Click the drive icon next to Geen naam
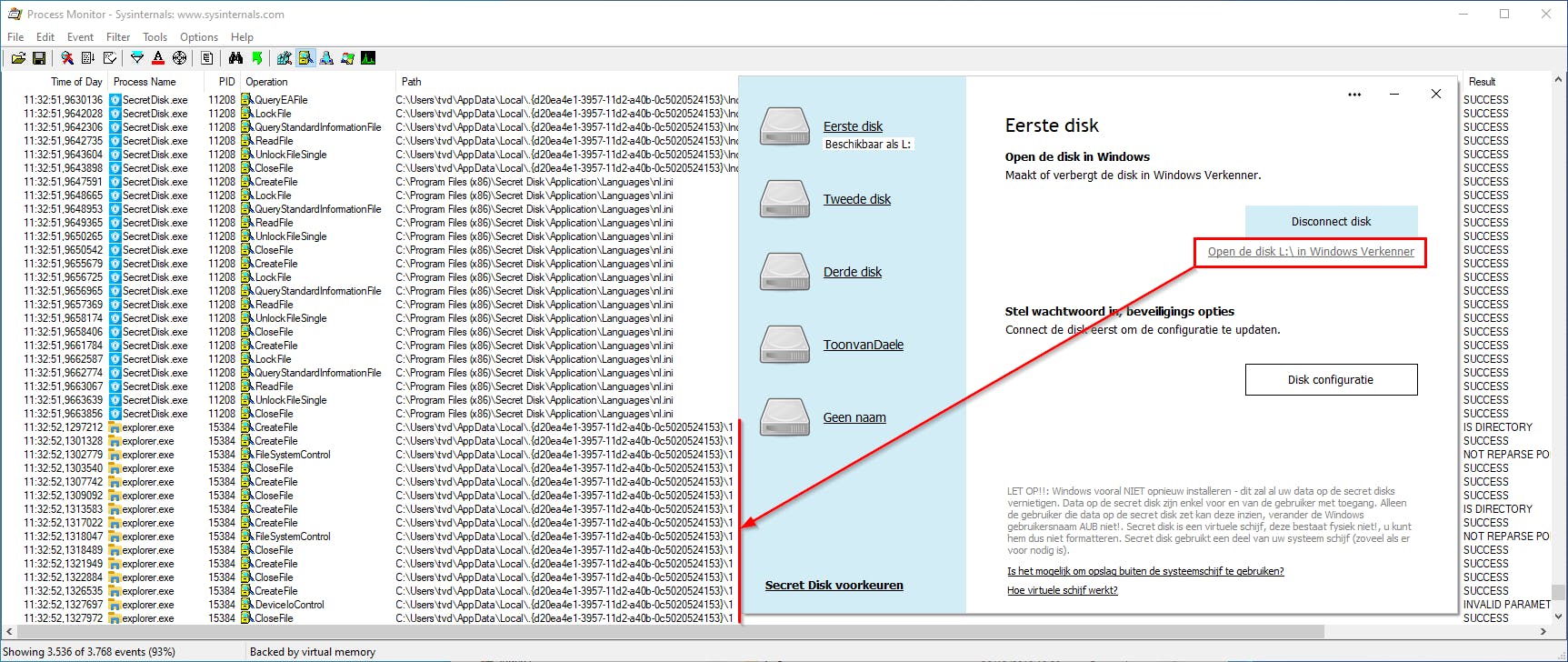 click(x=784, y=417)
